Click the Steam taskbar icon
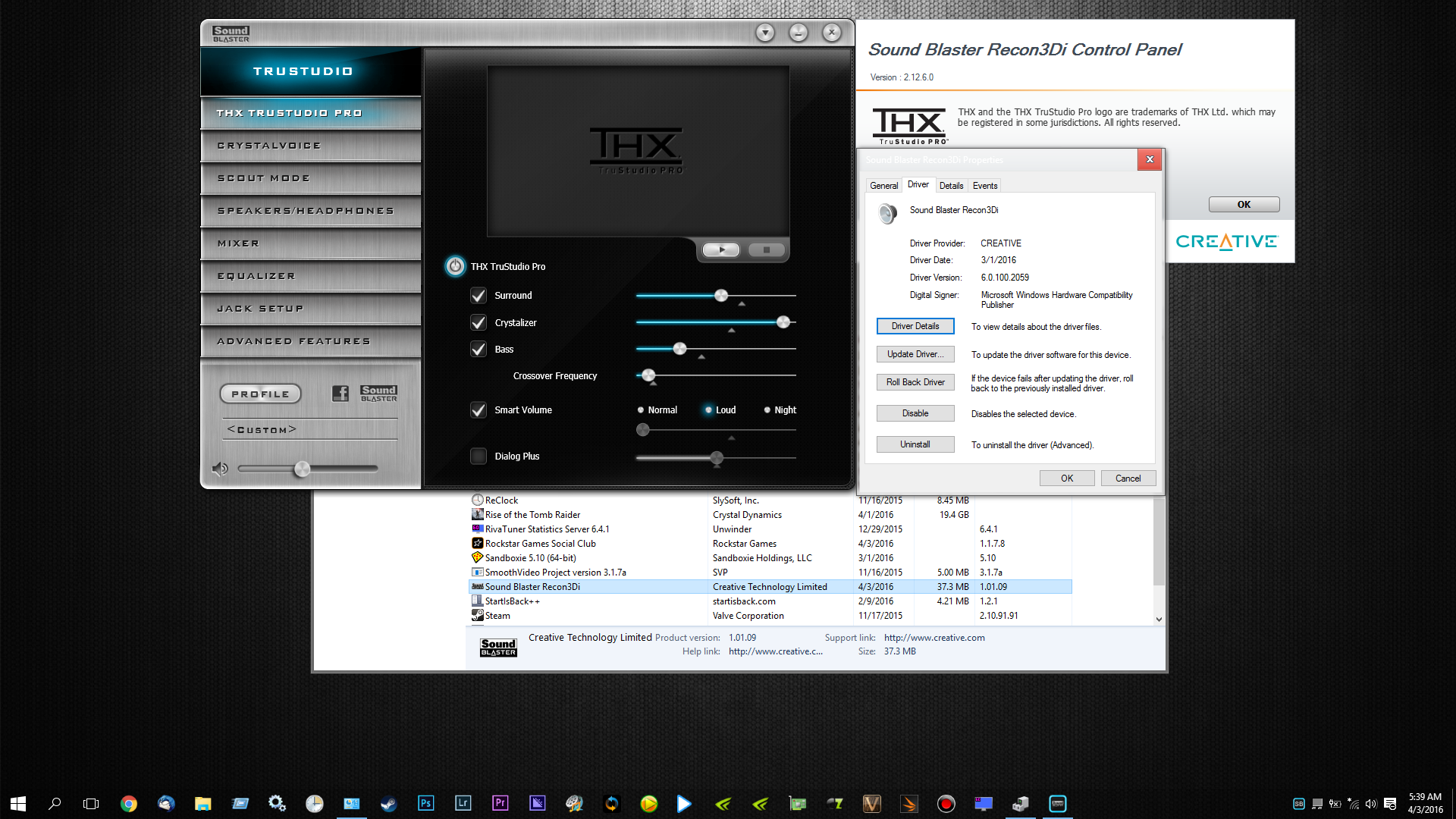This screenshot has height=819, width=1456. [x=390, y=803]
